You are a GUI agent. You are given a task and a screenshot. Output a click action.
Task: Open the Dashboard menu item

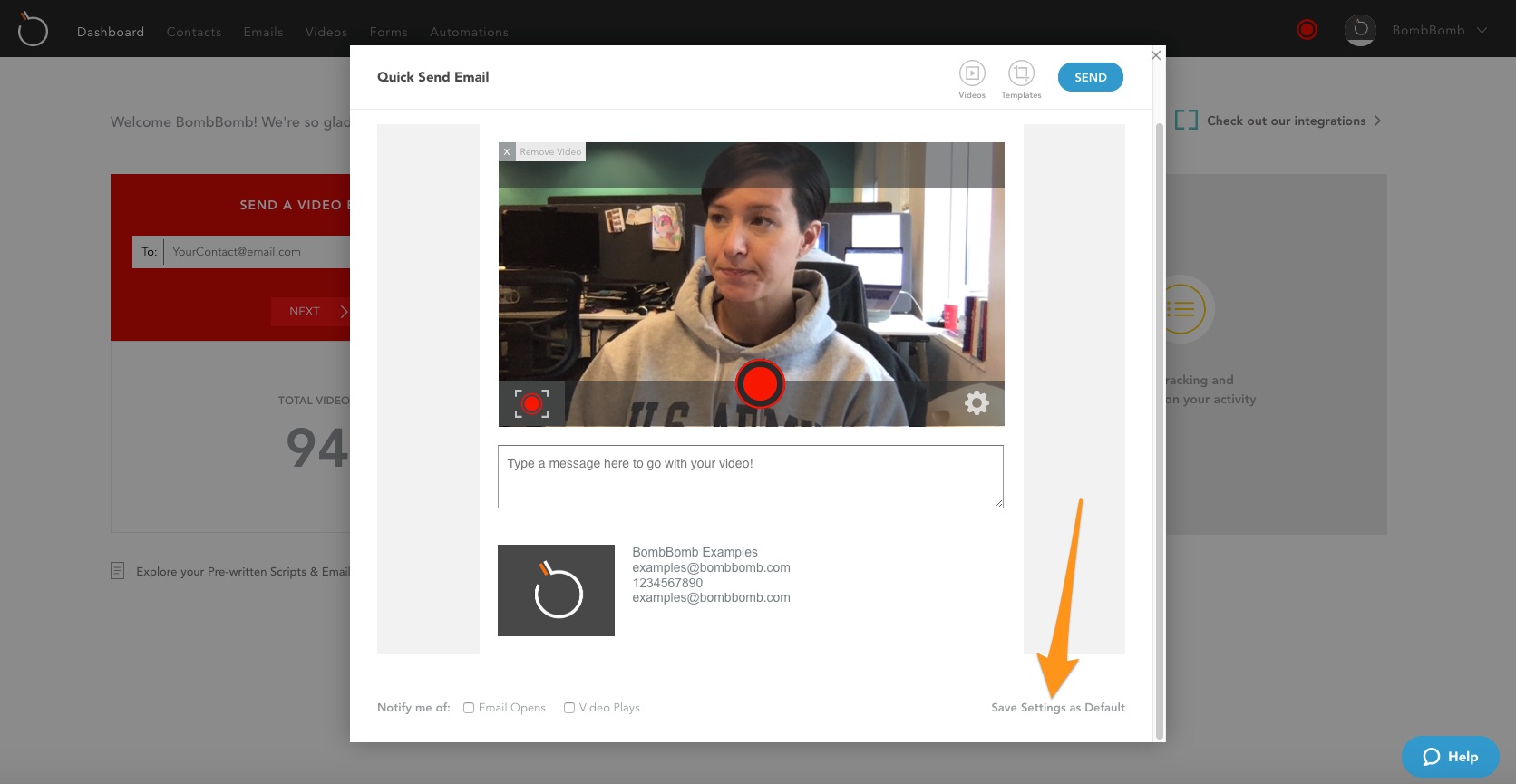111,32
